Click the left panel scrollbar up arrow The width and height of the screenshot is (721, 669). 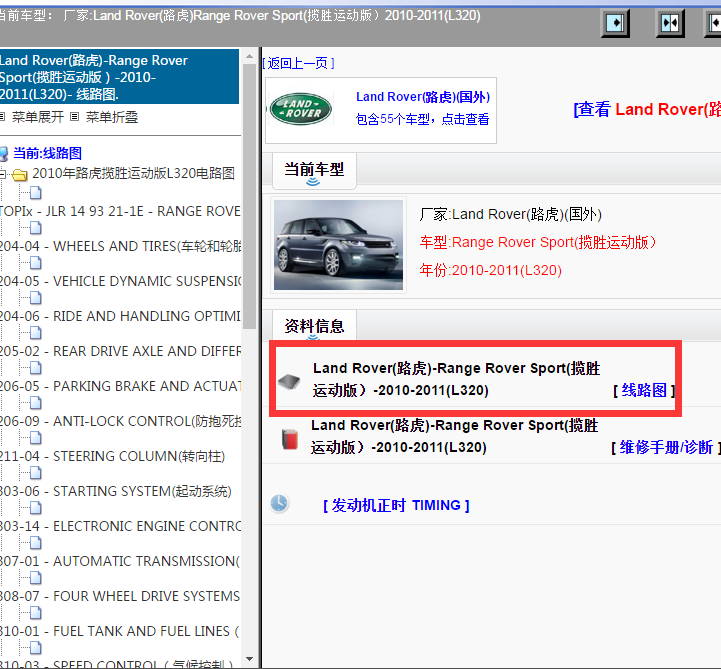click(250, 57)
